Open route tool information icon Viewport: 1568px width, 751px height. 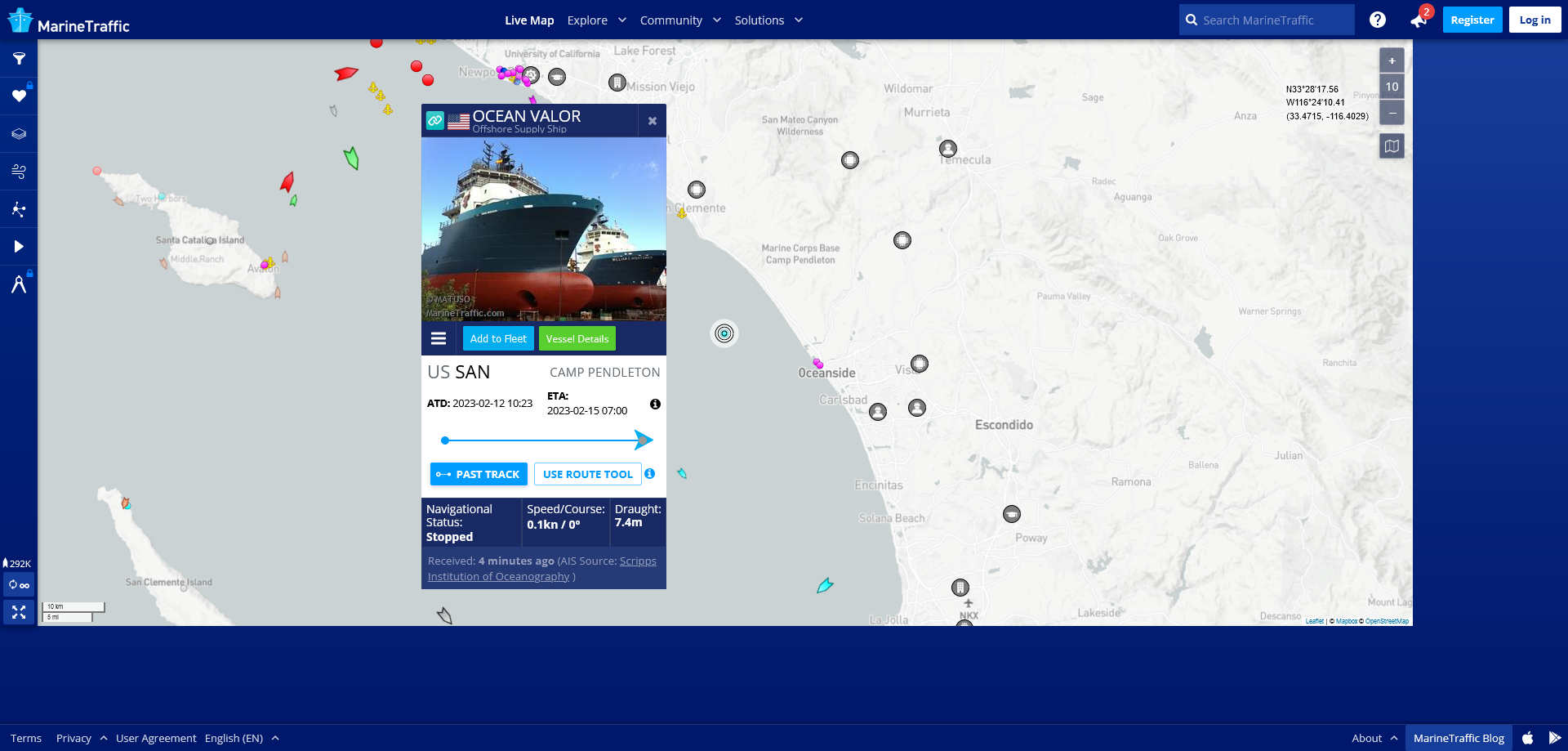[x=649, y=473]
